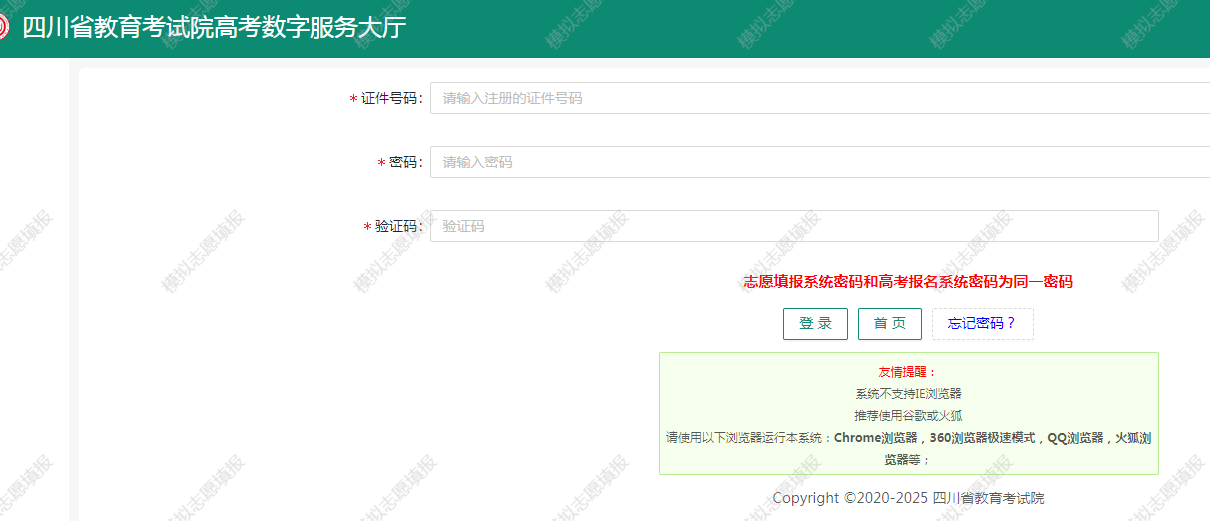Click the 证件号码 field label
Screen dimensions: 1210x521
pyautogui.click(x=391, y=99)
